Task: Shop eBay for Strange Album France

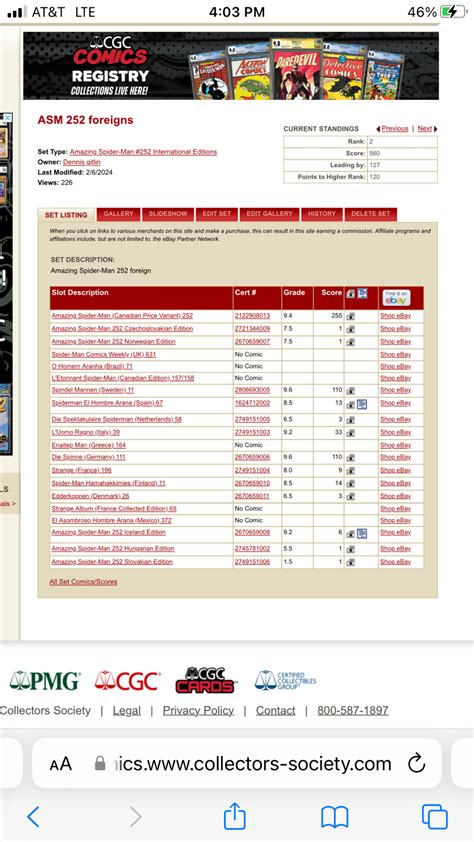Action: 396,509
